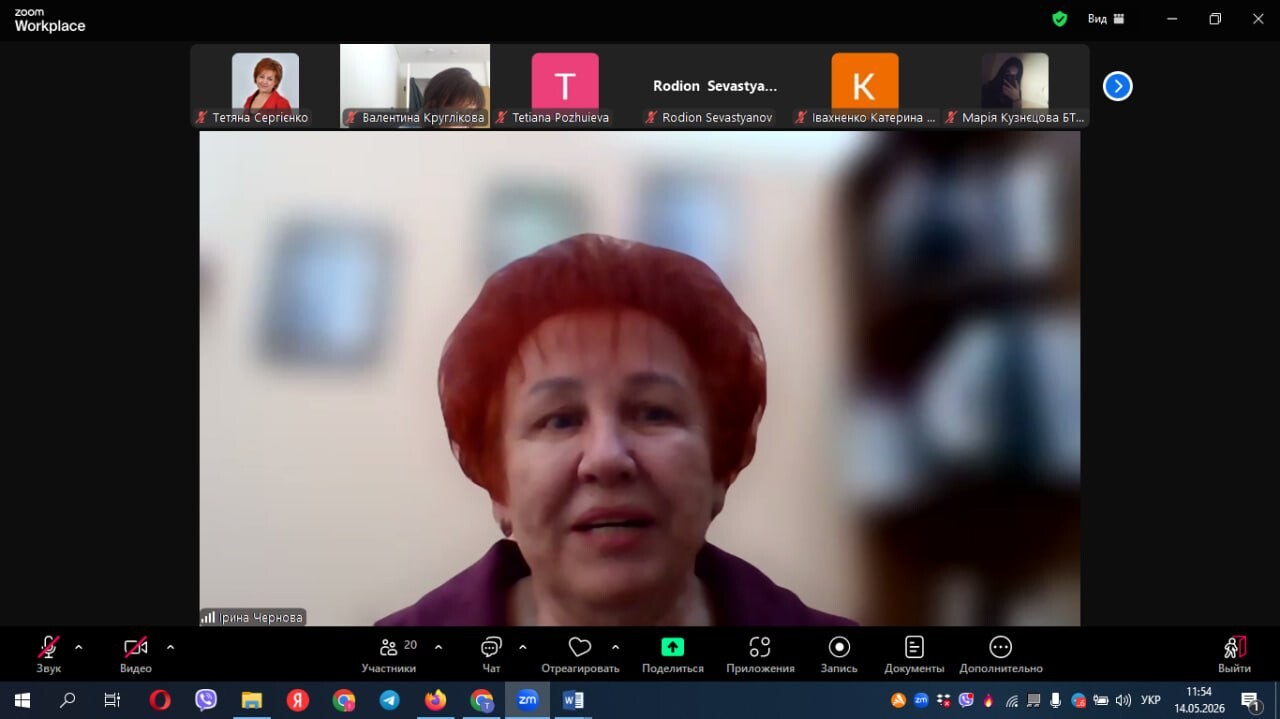Expand arrow next to Участники
This screenshot has height=719, width=1280.
[438, 647]
